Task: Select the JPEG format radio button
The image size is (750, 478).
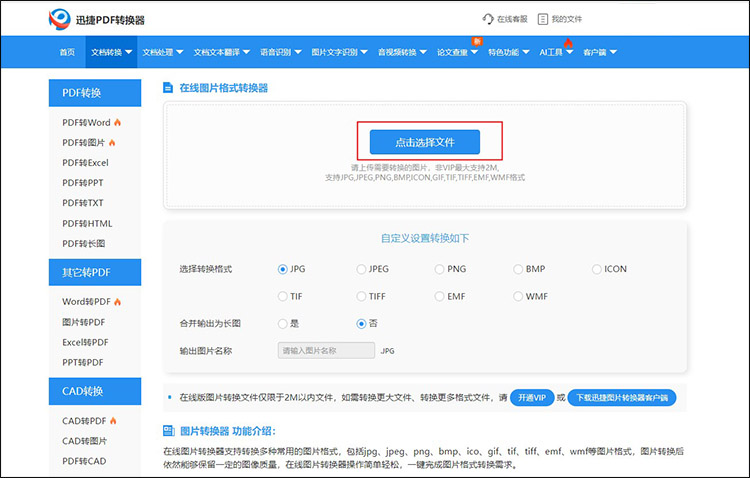Action: pyautogui.click(x=361, y=269)
